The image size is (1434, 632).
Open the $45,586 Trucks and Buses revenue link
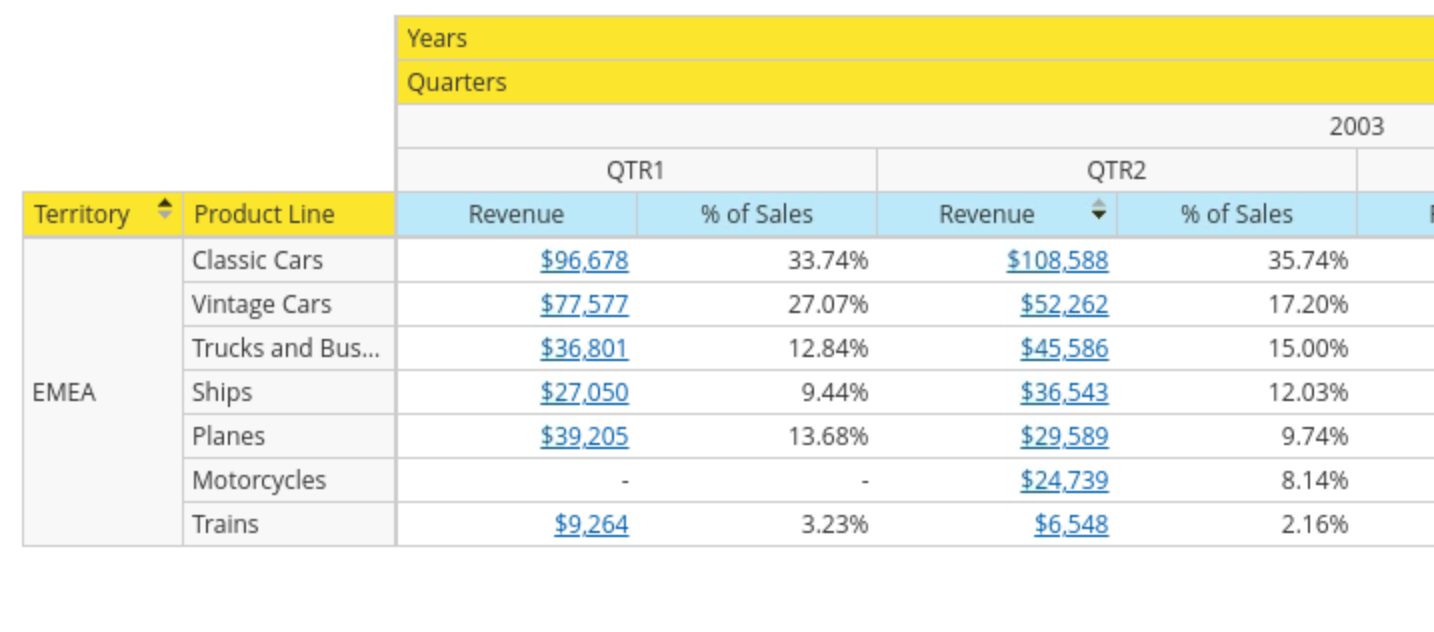tap(1064, 349)
